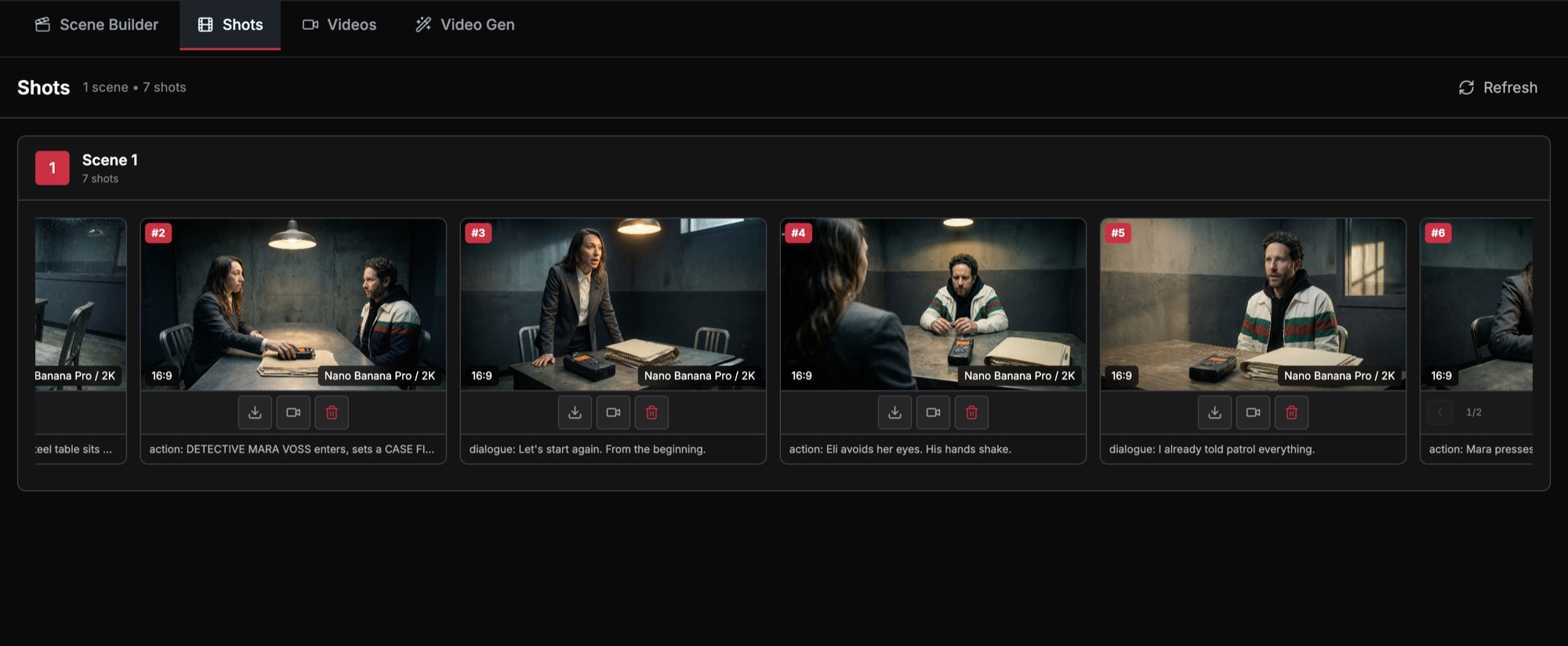Open shot #5 thumbnail
This screenshot has width=1568, height=646.
[x=1253, y=304]
